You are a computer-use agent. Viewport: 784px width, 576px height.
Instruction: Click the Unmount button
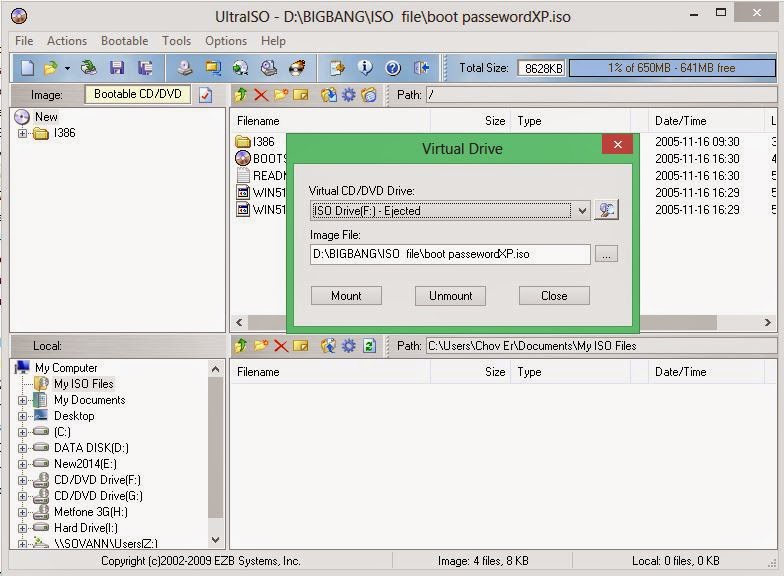tap(450, 296)
